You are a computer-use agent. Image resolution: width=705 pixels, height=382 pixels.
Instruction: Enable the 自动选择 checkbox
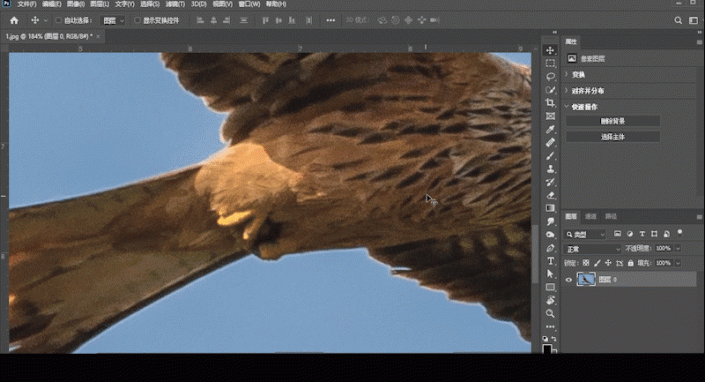(x=58, y=20)
